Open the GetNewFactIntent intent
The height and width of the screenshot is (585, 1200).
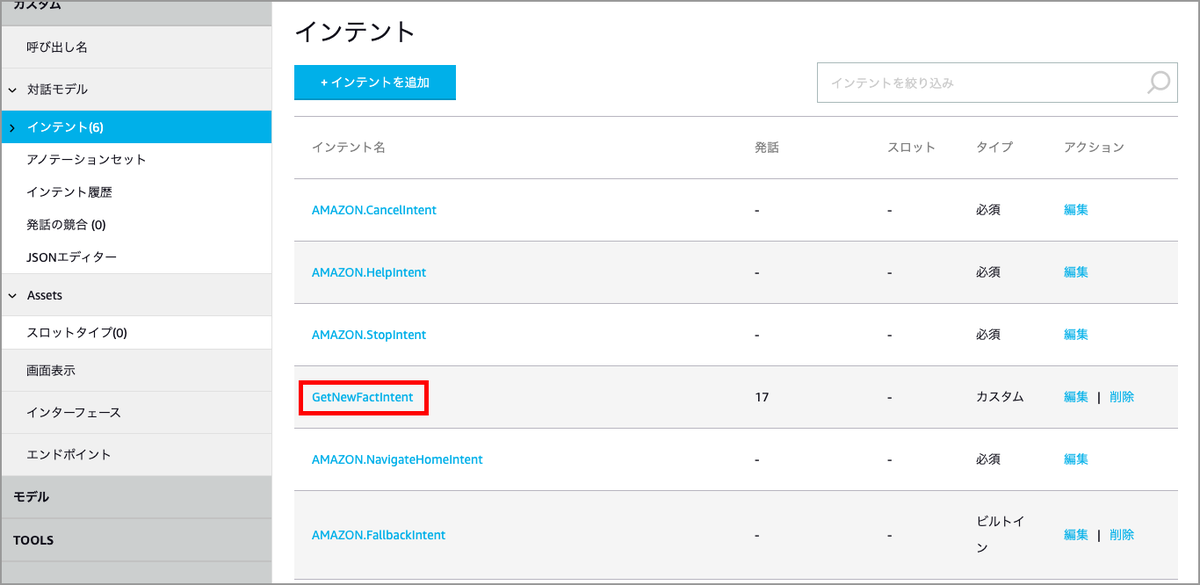(x=362, y=396)
